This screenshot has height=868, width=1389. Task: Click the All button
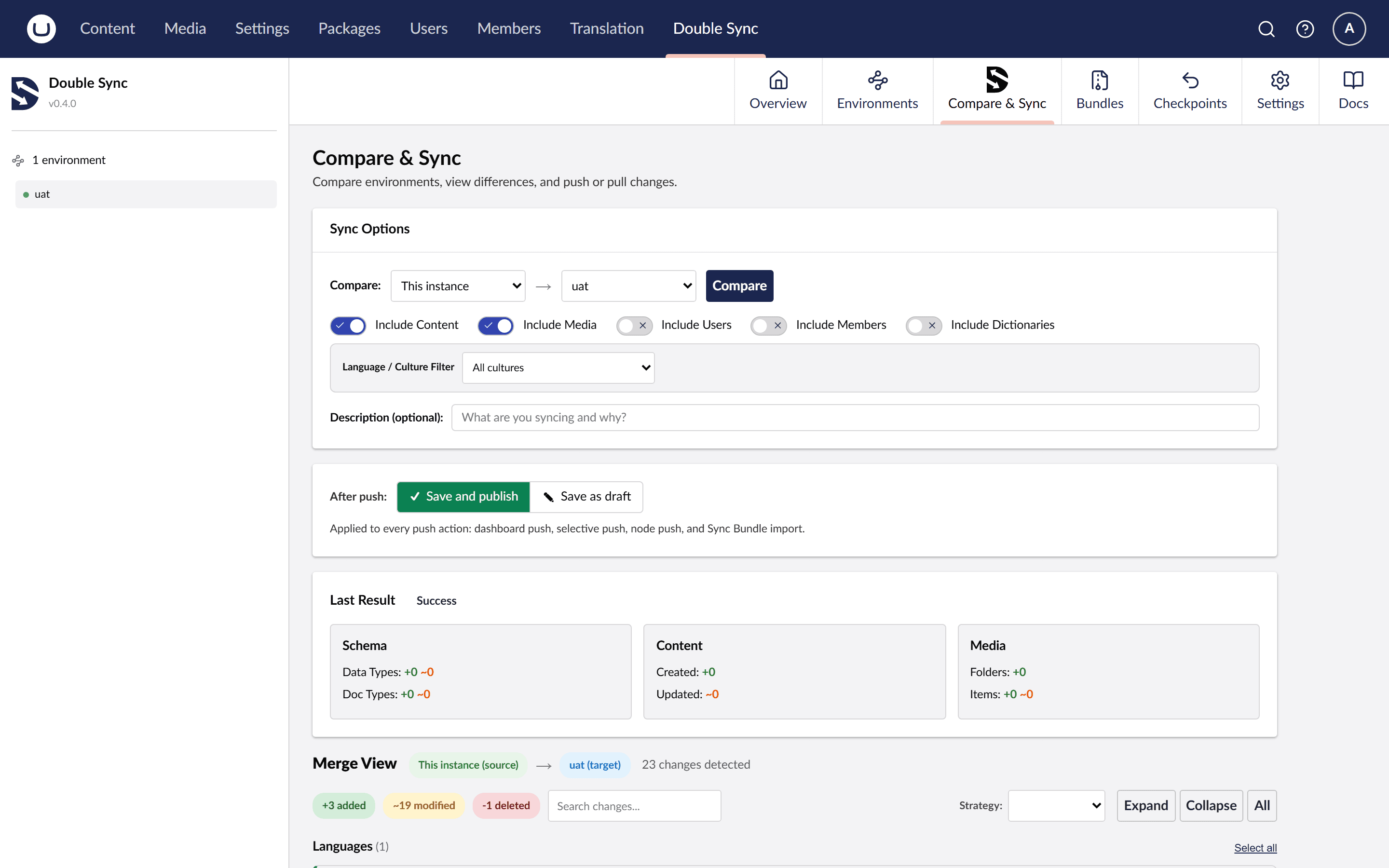pos(1262,805)
